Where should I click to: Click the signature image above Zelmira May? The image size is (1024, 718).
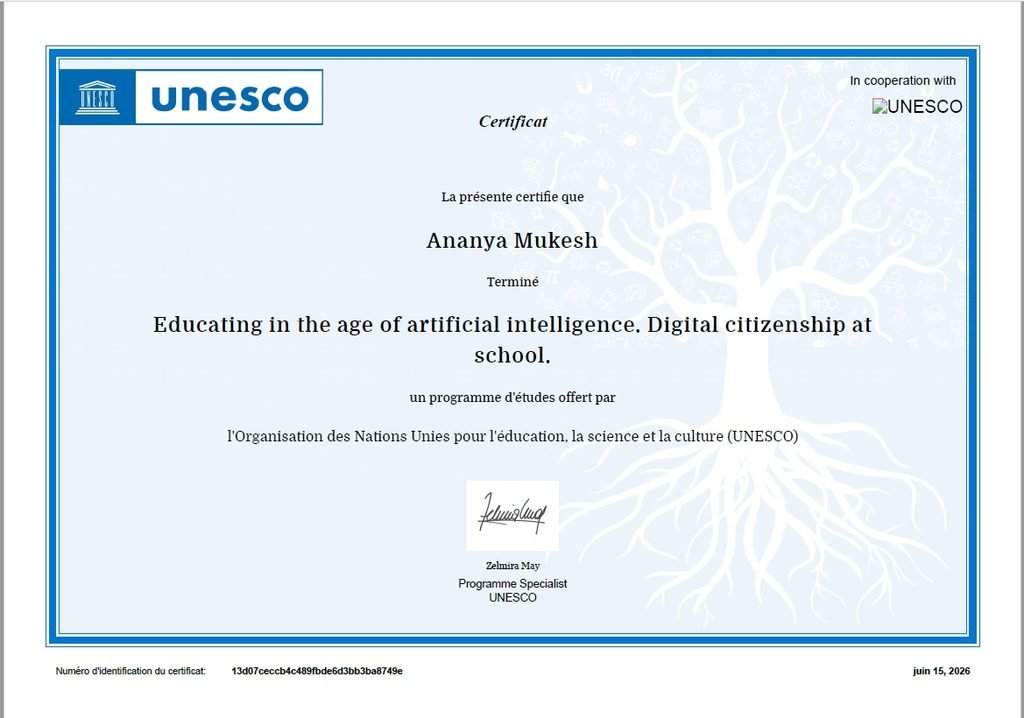tap(513, 515)
